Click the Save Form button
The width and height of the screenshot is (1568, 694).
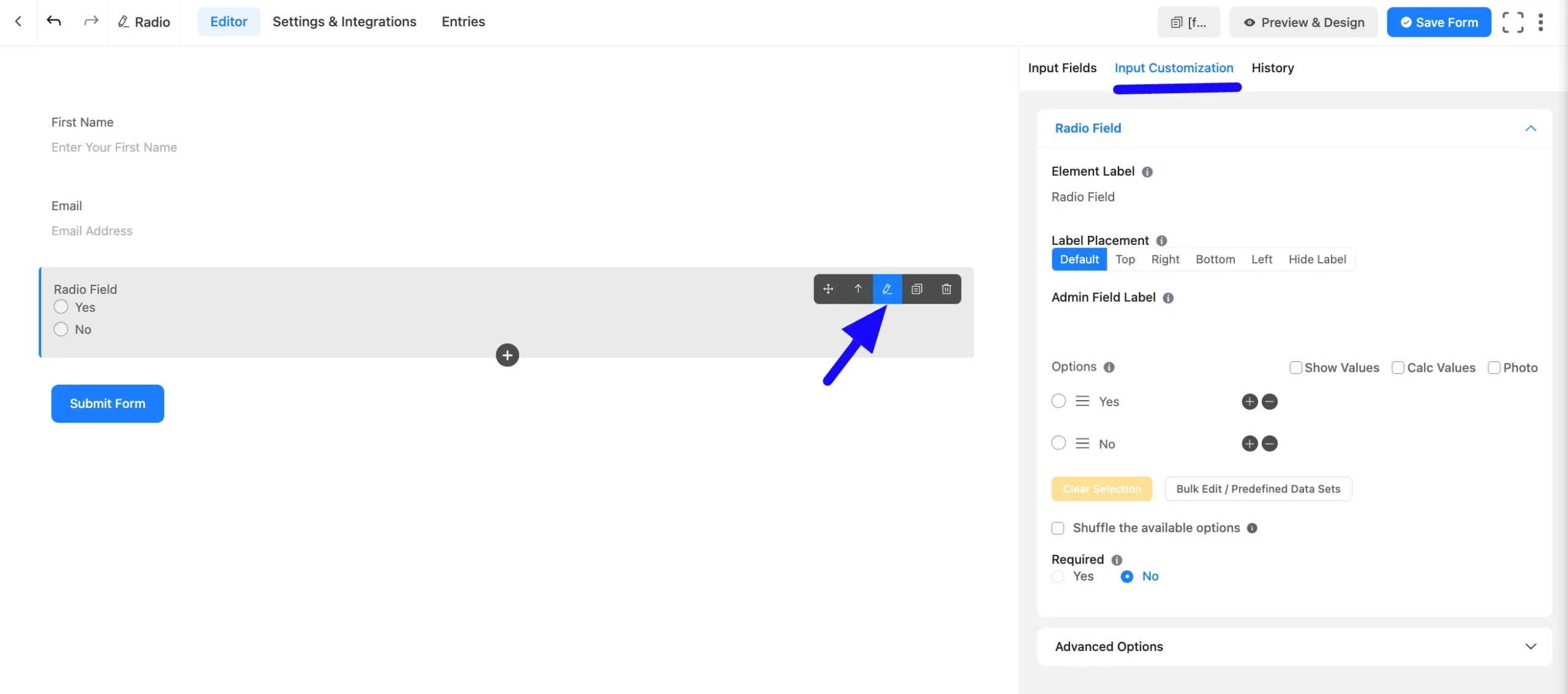(1439, 22)
